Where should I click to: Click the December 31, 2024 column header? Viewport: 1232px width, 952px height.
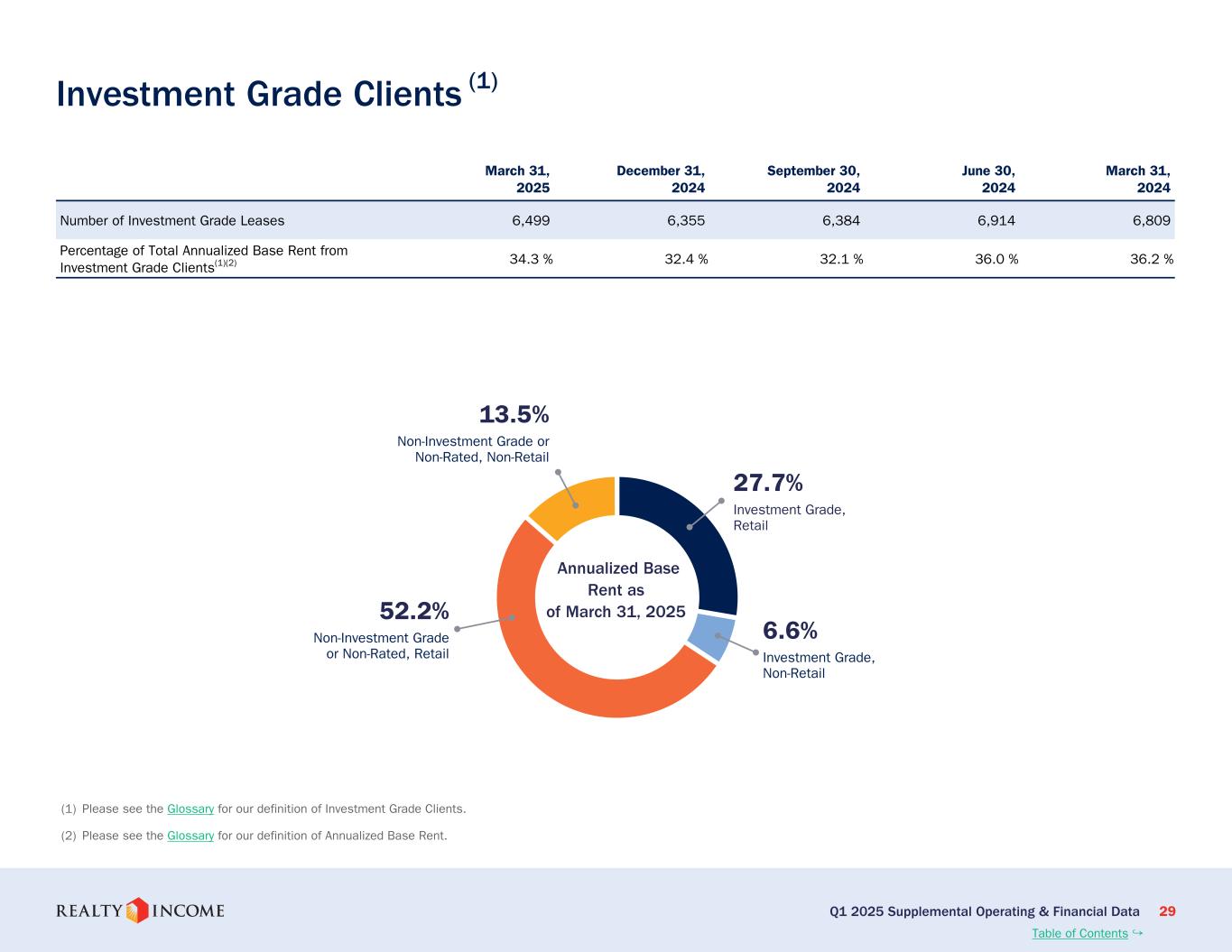[661, 179]
